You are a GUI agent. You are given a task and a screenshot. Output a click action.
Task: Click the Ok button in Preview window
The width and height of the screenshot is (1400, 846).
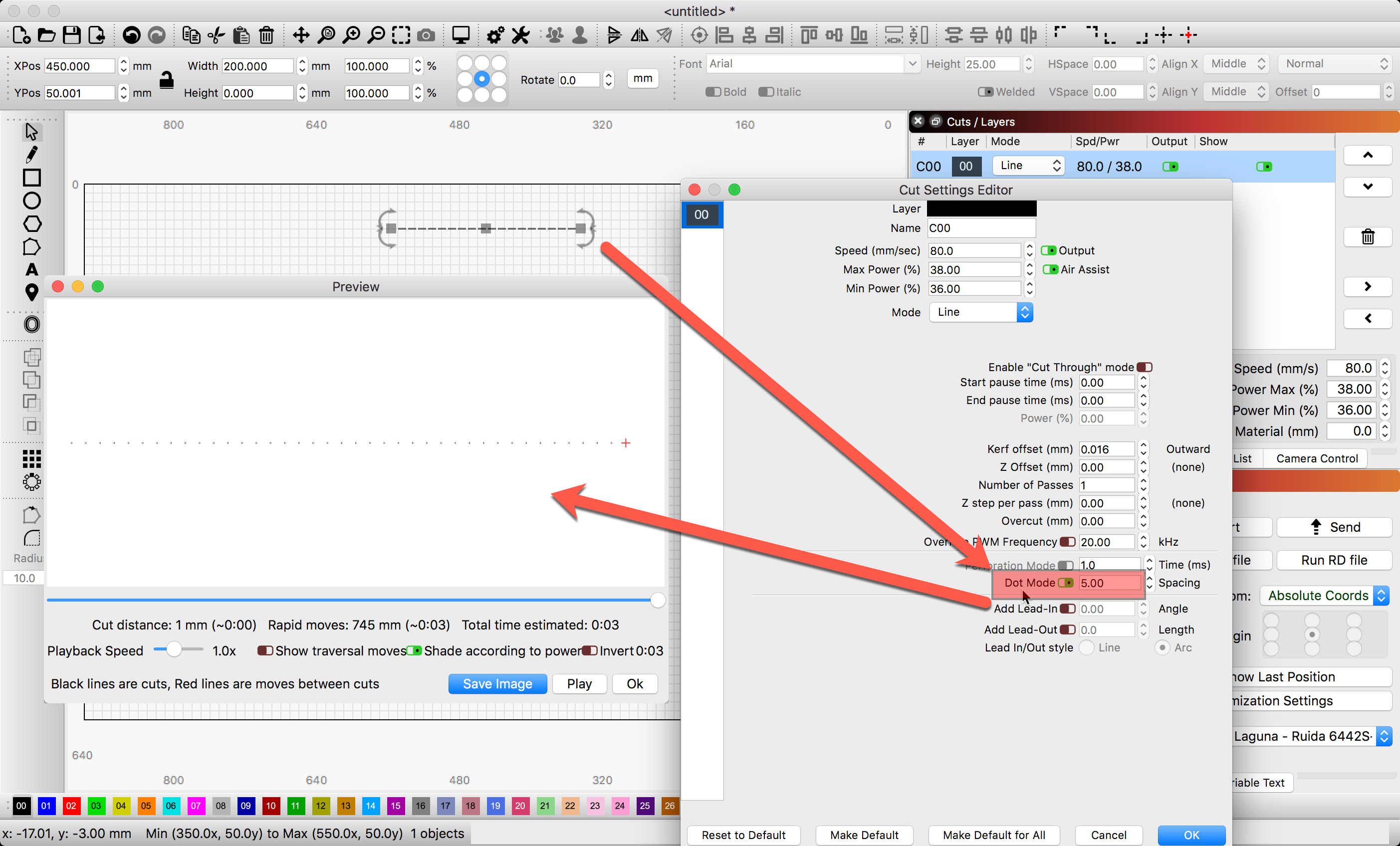(x=636, y=683)
